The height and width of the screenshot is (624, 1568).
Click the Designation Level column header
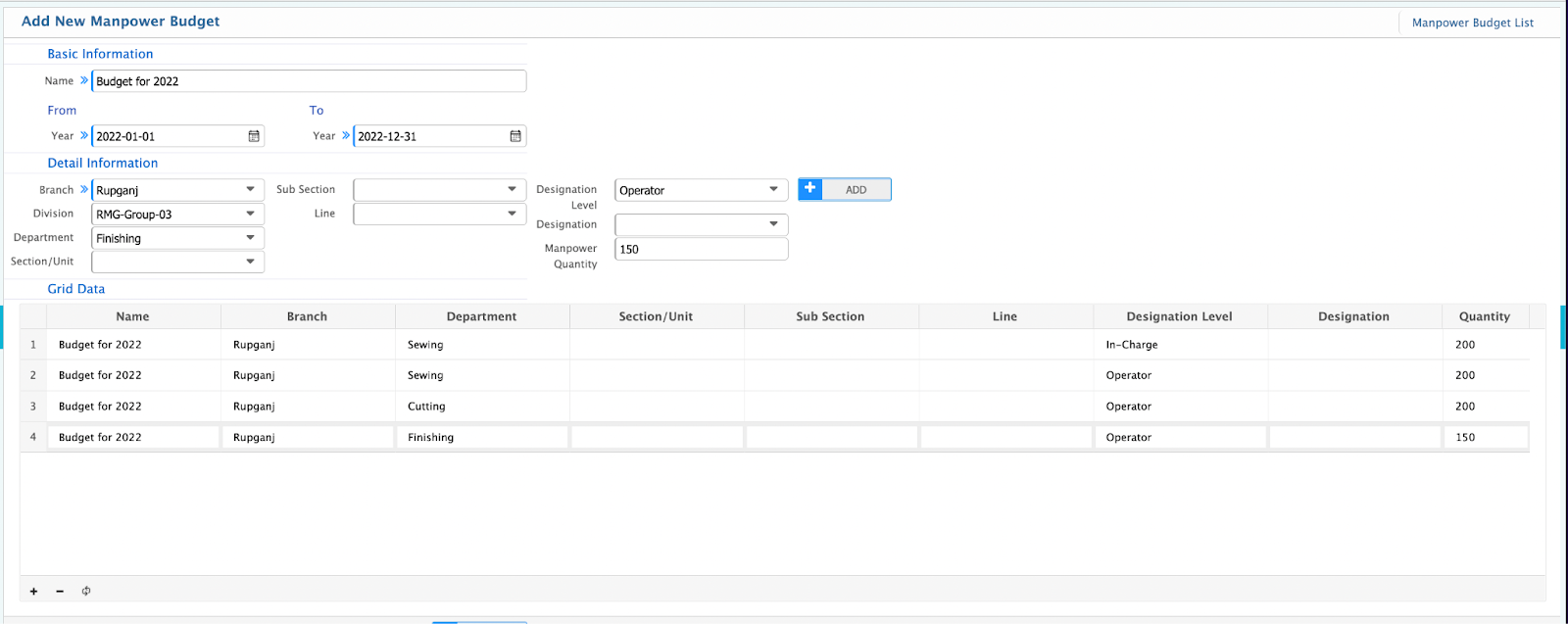1180,316
